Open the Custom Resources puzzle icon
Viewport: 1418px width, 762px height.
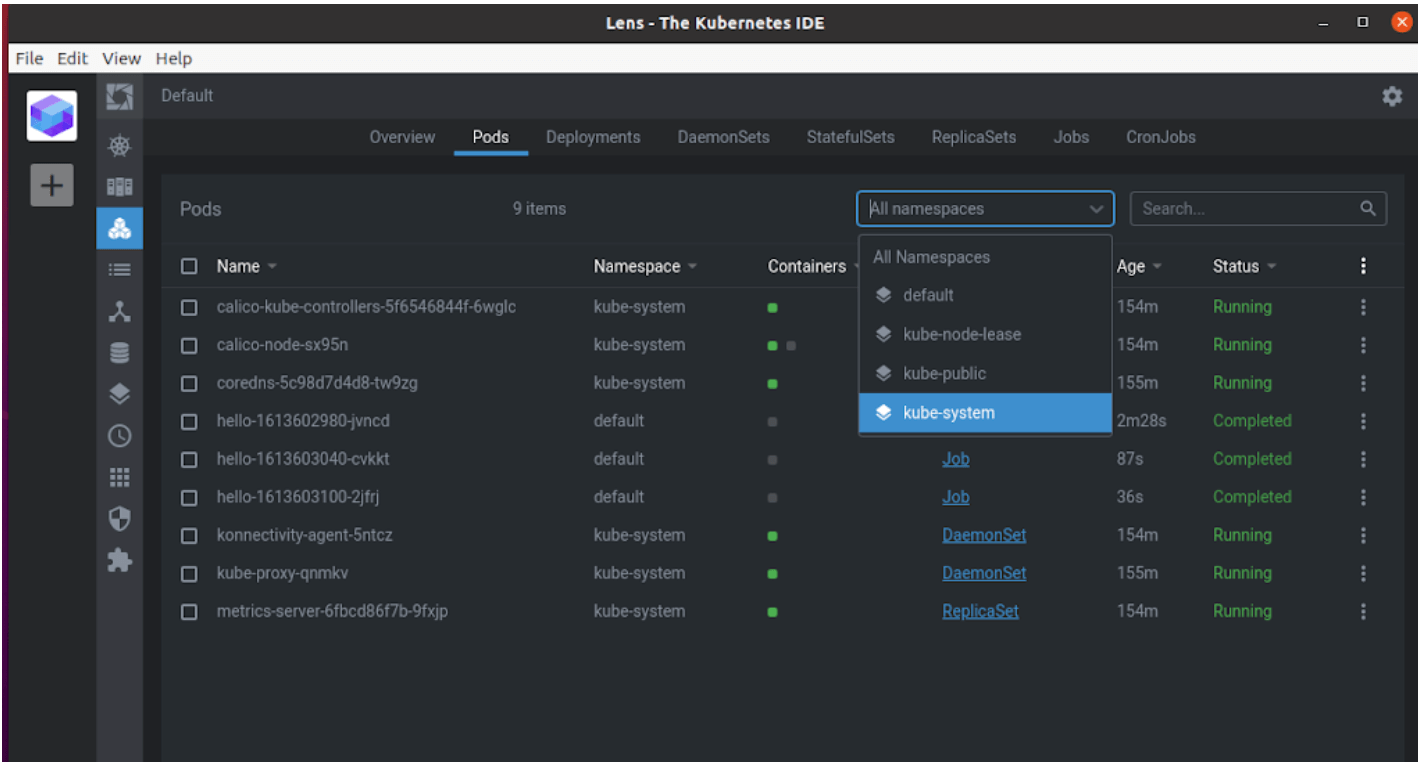(x=119, y=561)
